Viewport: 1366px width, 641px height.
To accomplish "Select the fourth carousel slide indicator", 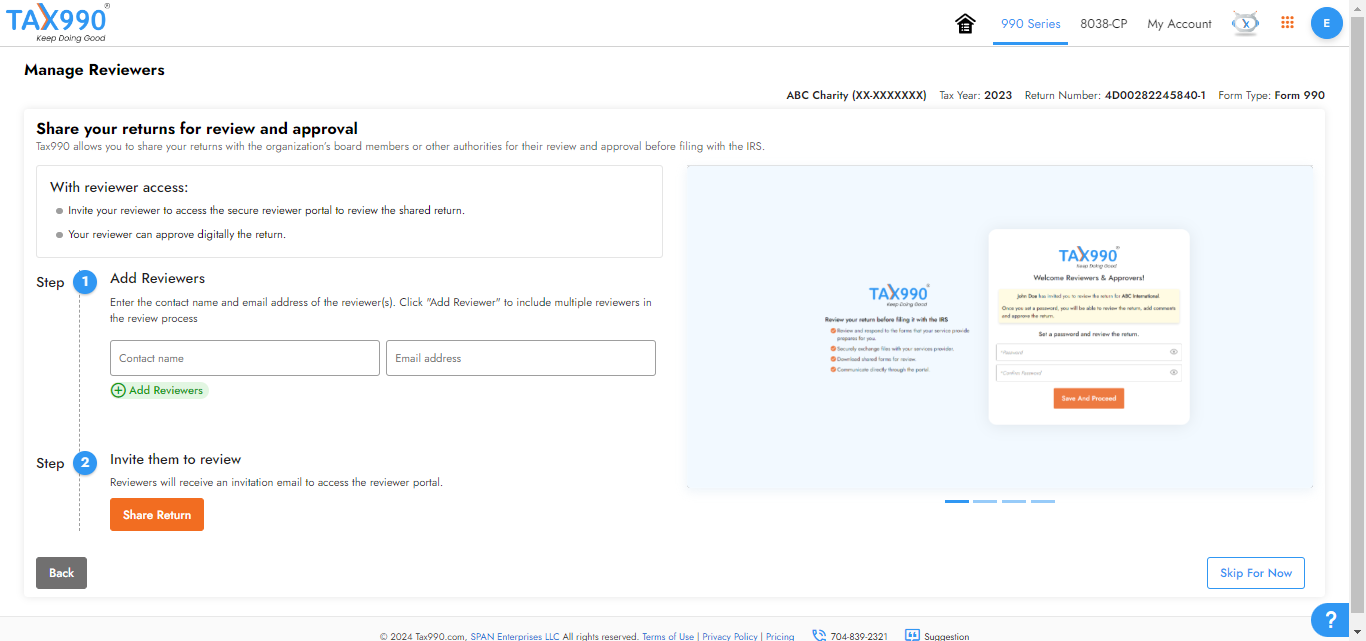I will click(x=1043, y=501).
